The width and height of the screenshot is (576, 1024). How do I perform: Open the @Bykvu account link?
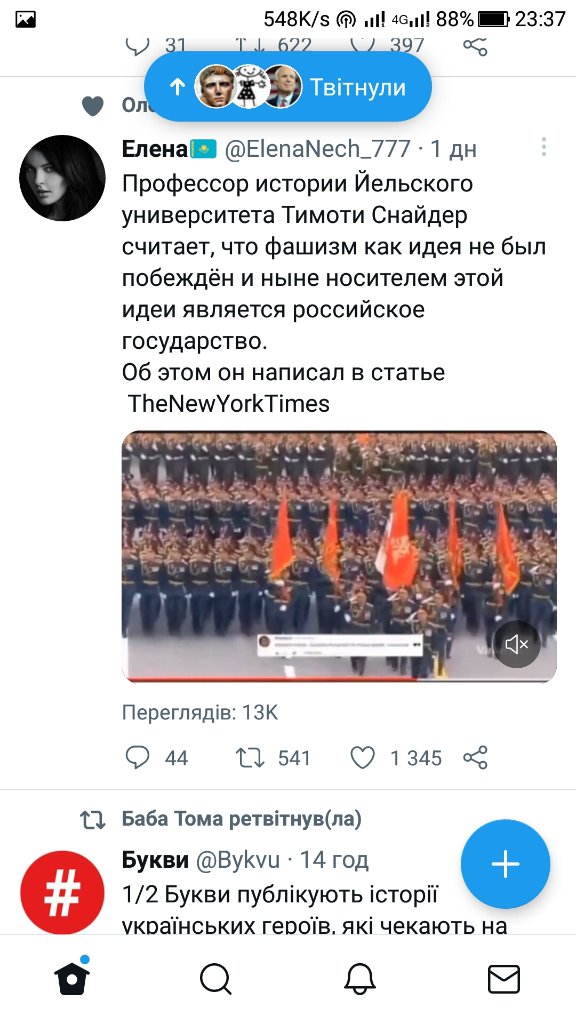pos(238,860)
